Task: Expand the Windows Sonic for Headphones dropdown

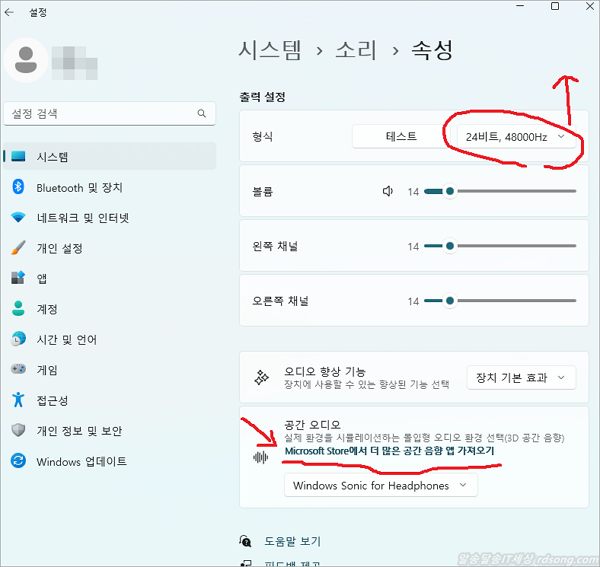Action: coord(380,486)
